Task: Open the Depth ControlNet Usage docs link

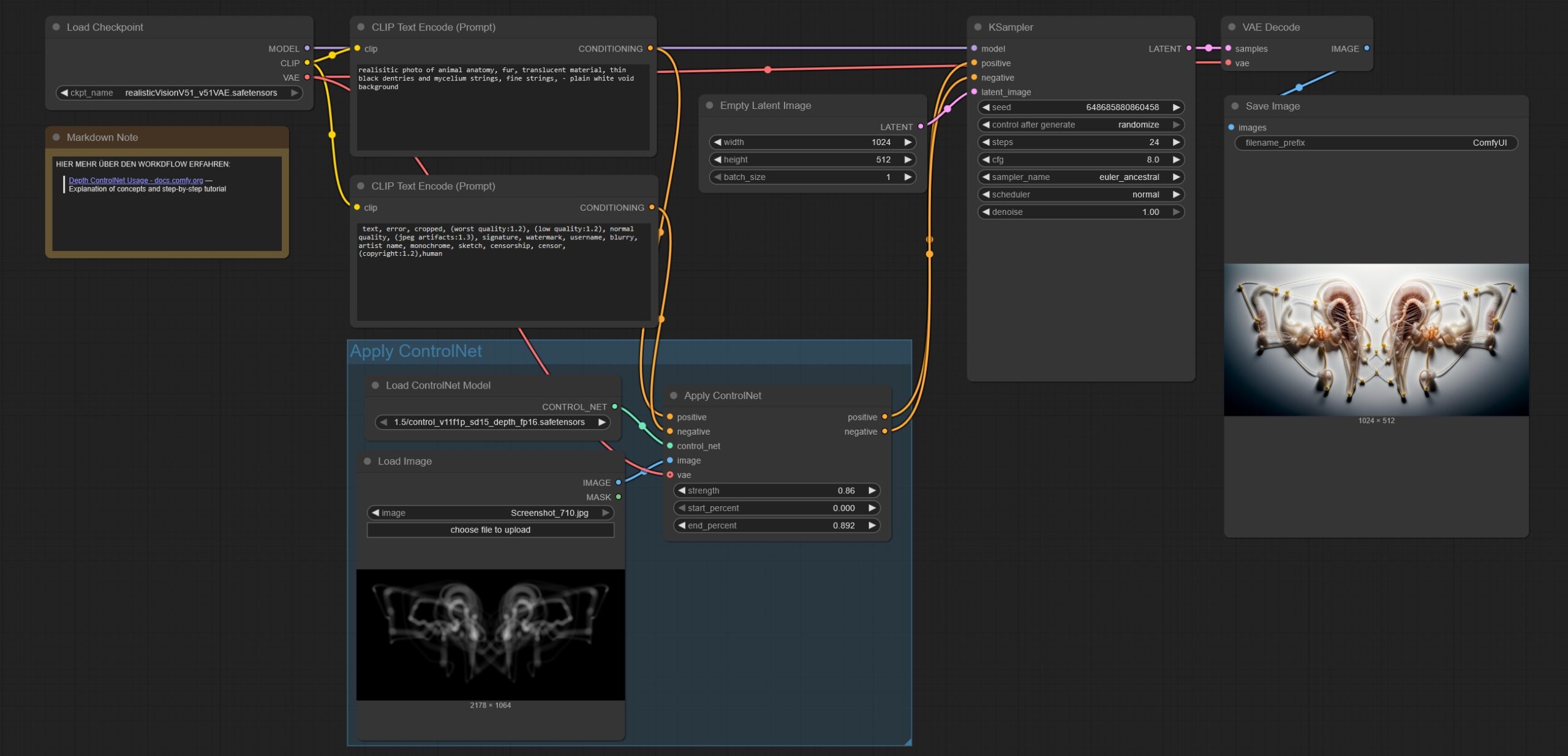Action: point(135,181)
